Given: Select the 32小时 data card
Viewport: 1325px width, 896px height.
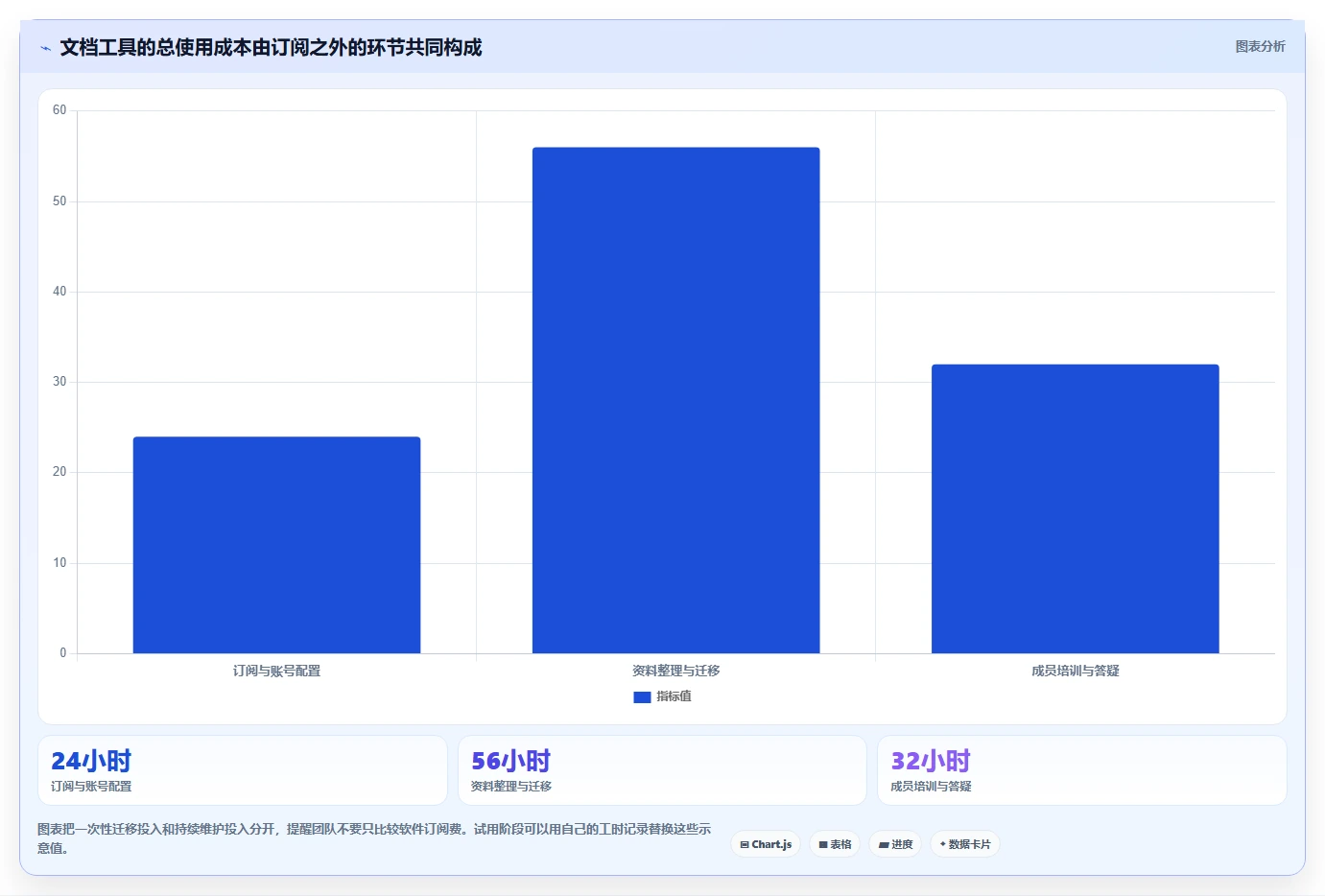Looking at the screenshot, I should (1082, 770).
